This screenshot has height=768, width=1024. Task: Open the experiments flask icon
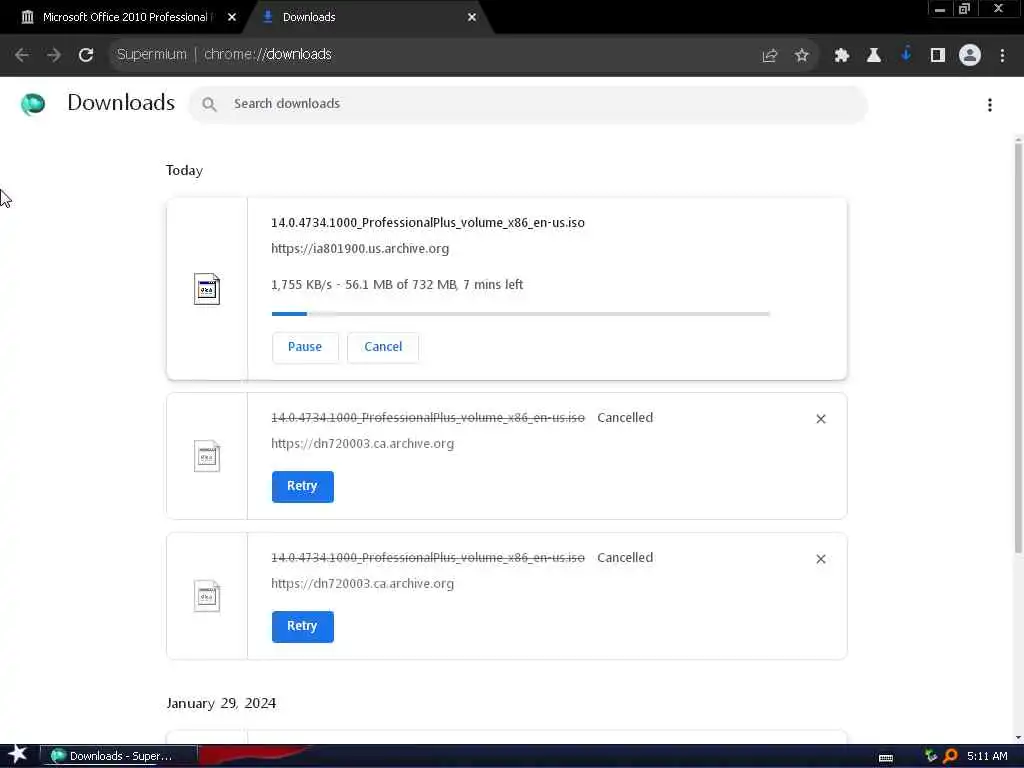tap(873, 56)
